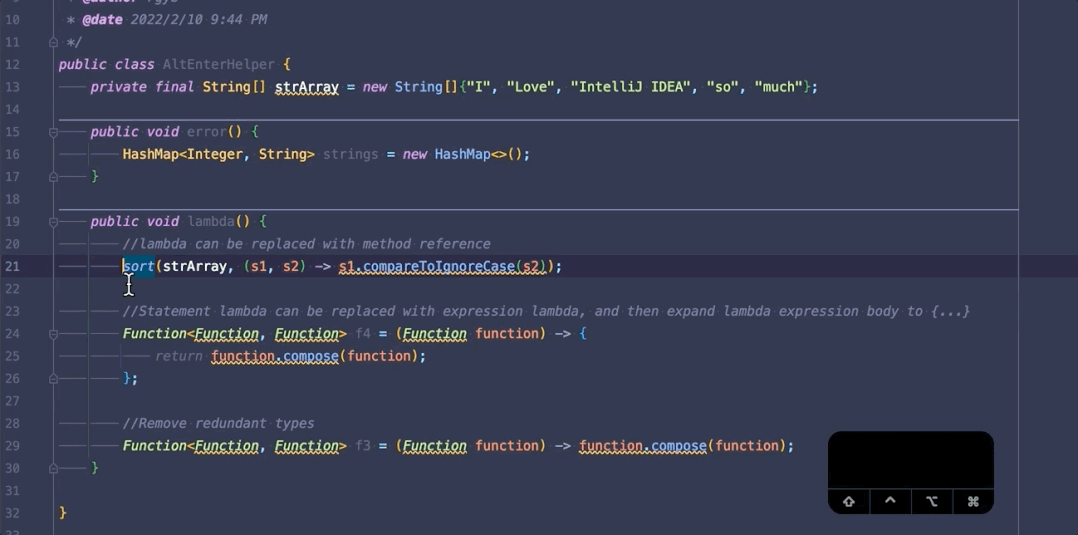The height and width of the screenshot is (535, 1078).
Task: Click fold end marker on line 30
Action: point(54,468)
